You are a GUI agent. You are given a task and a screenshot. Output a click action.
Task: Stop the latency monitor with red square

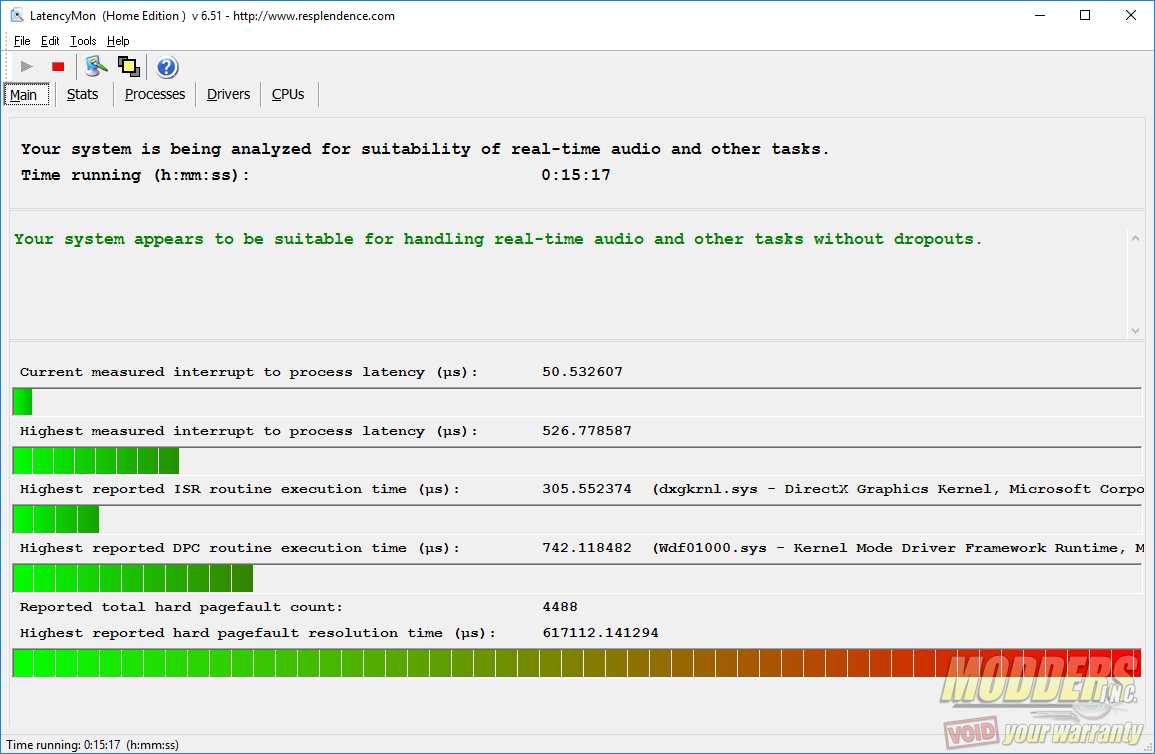click(57, 66)
